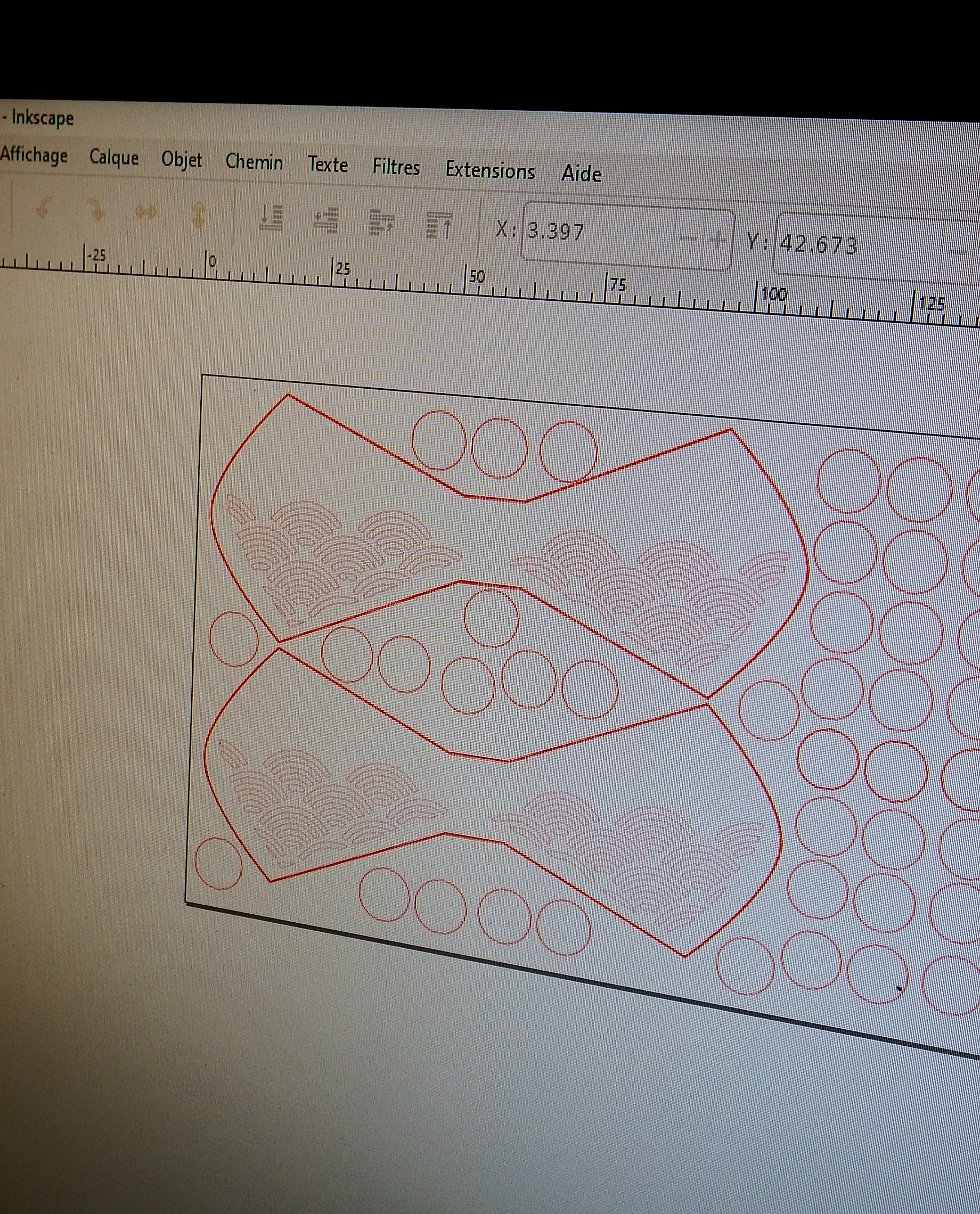This screenshot has height=1214, width=980.
Task: Open the Filtres menu
Action: 396,168
